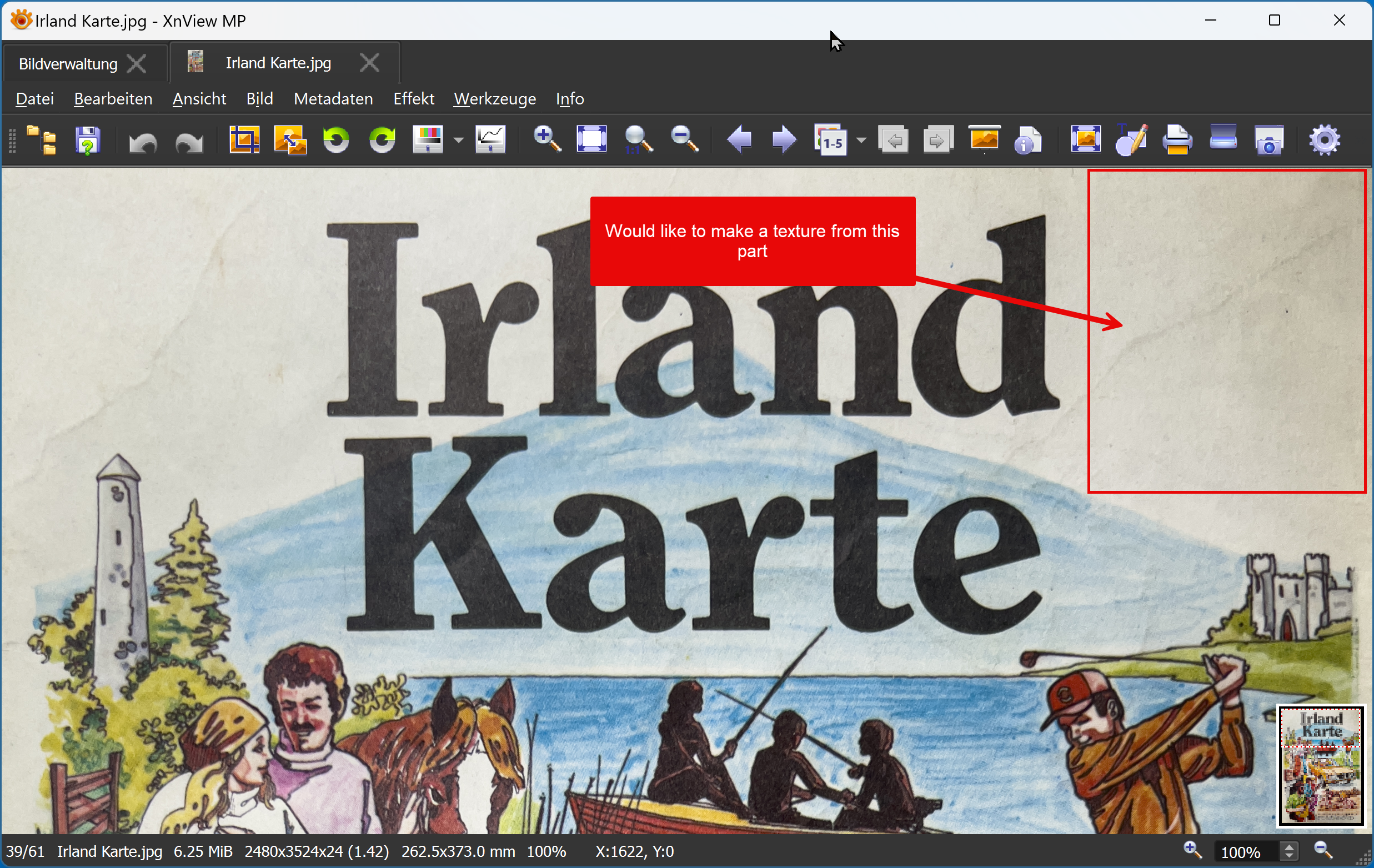Expand the 1-5 rating dropdown arrow
This screenshot has width=1374, height=868.
(x=861, y=140)
